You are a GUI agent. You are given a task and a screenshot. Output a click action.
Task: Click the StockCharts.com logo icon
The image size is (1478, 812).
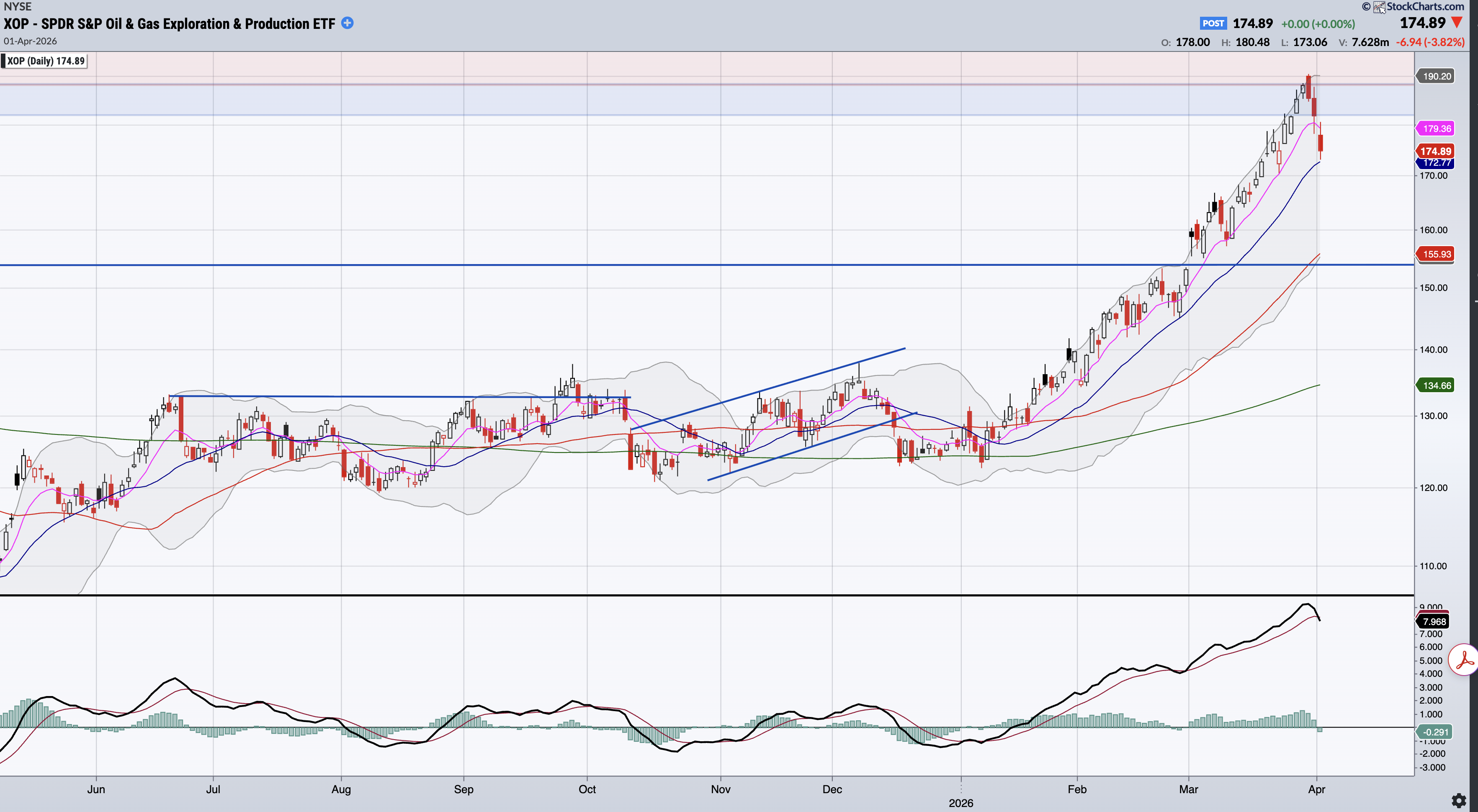coord(1379,7)
